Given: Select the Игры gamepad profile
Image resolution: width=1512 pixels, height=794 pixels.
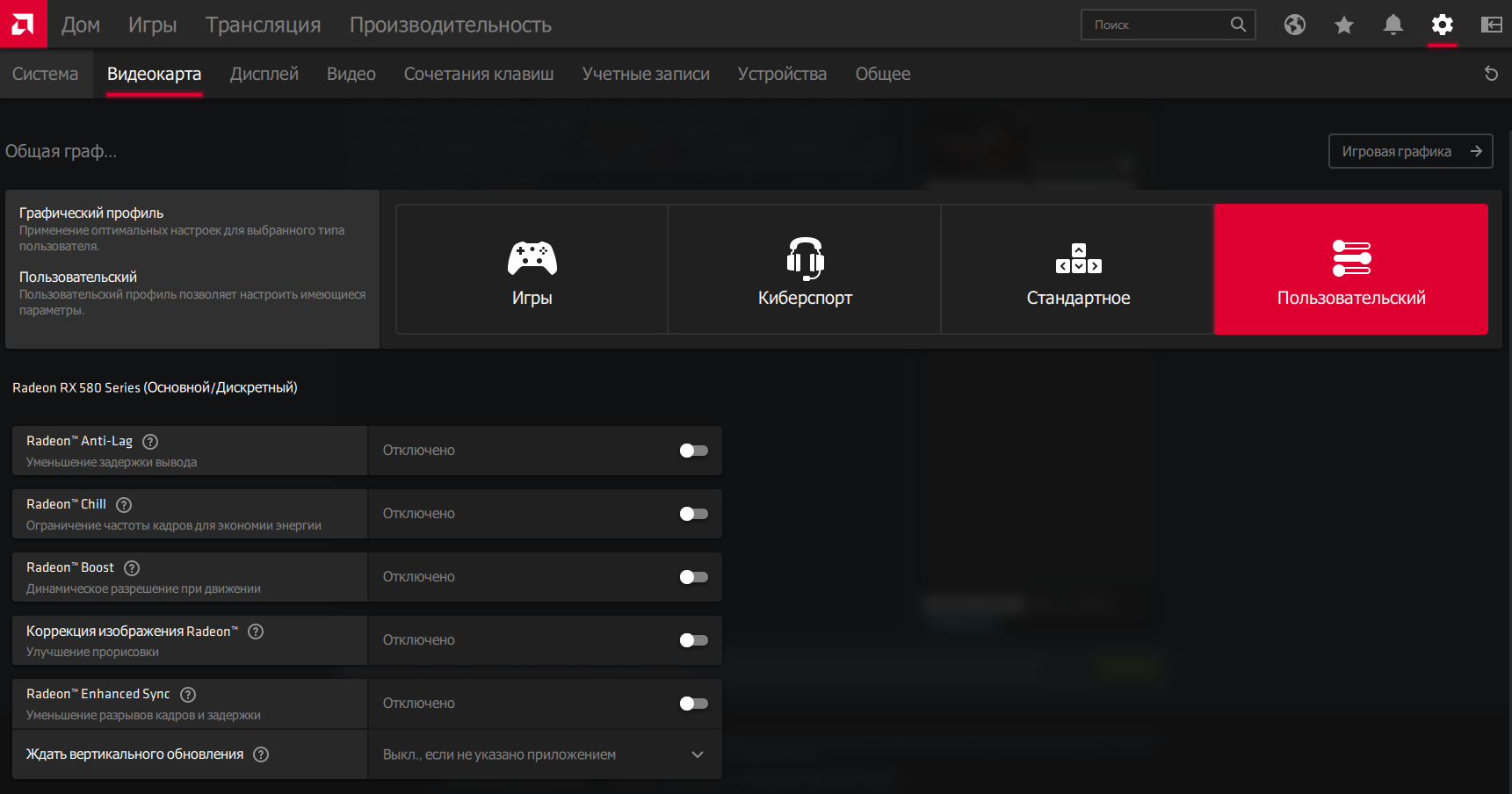Looking at the screenshot, I should (532, 270).
